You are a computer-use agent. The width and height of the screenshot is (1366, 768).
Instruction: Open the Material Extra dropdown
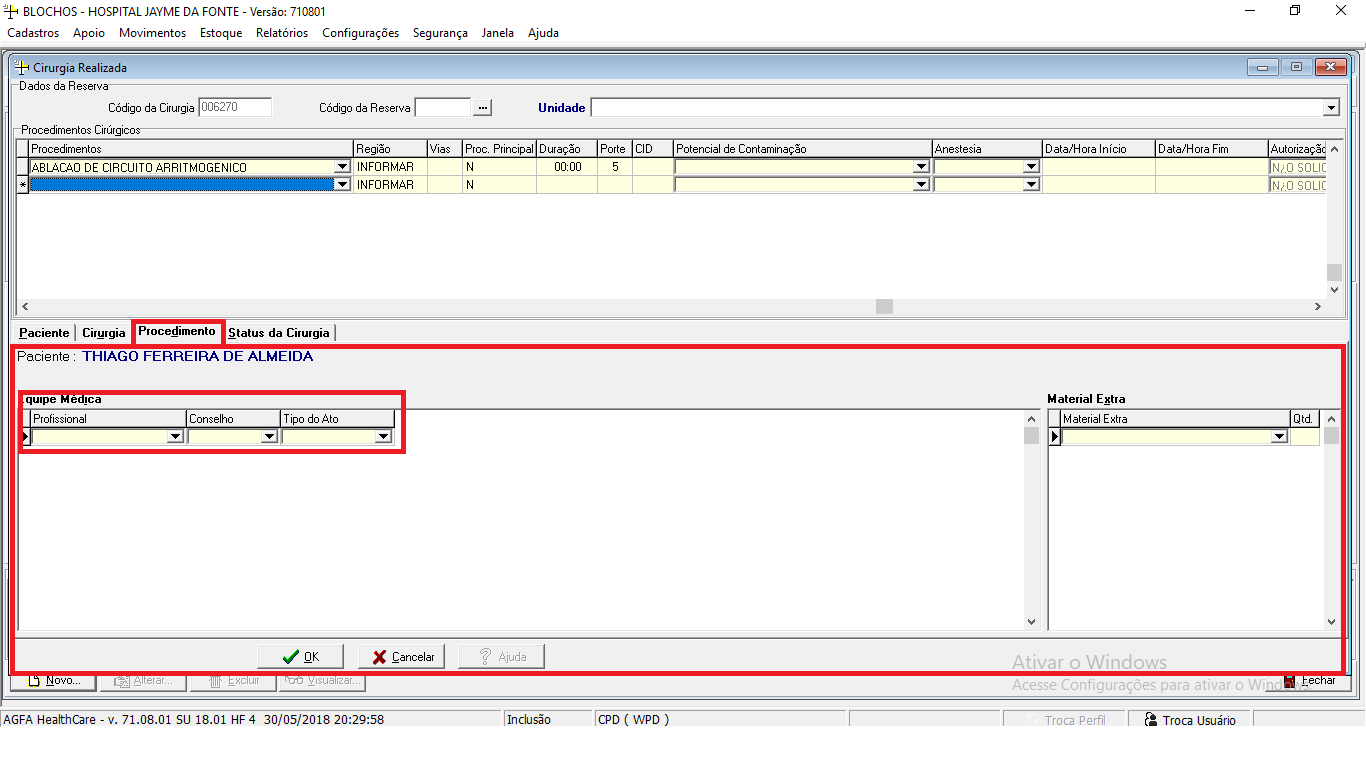click(x=1278, y=437)
